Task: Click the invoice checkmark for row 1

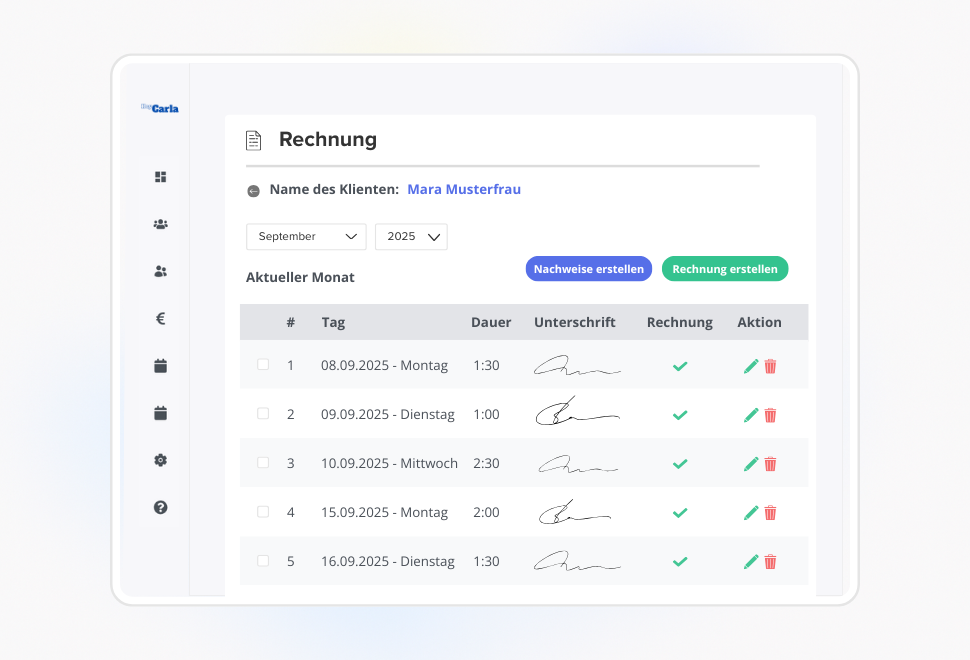Action: 680,366
